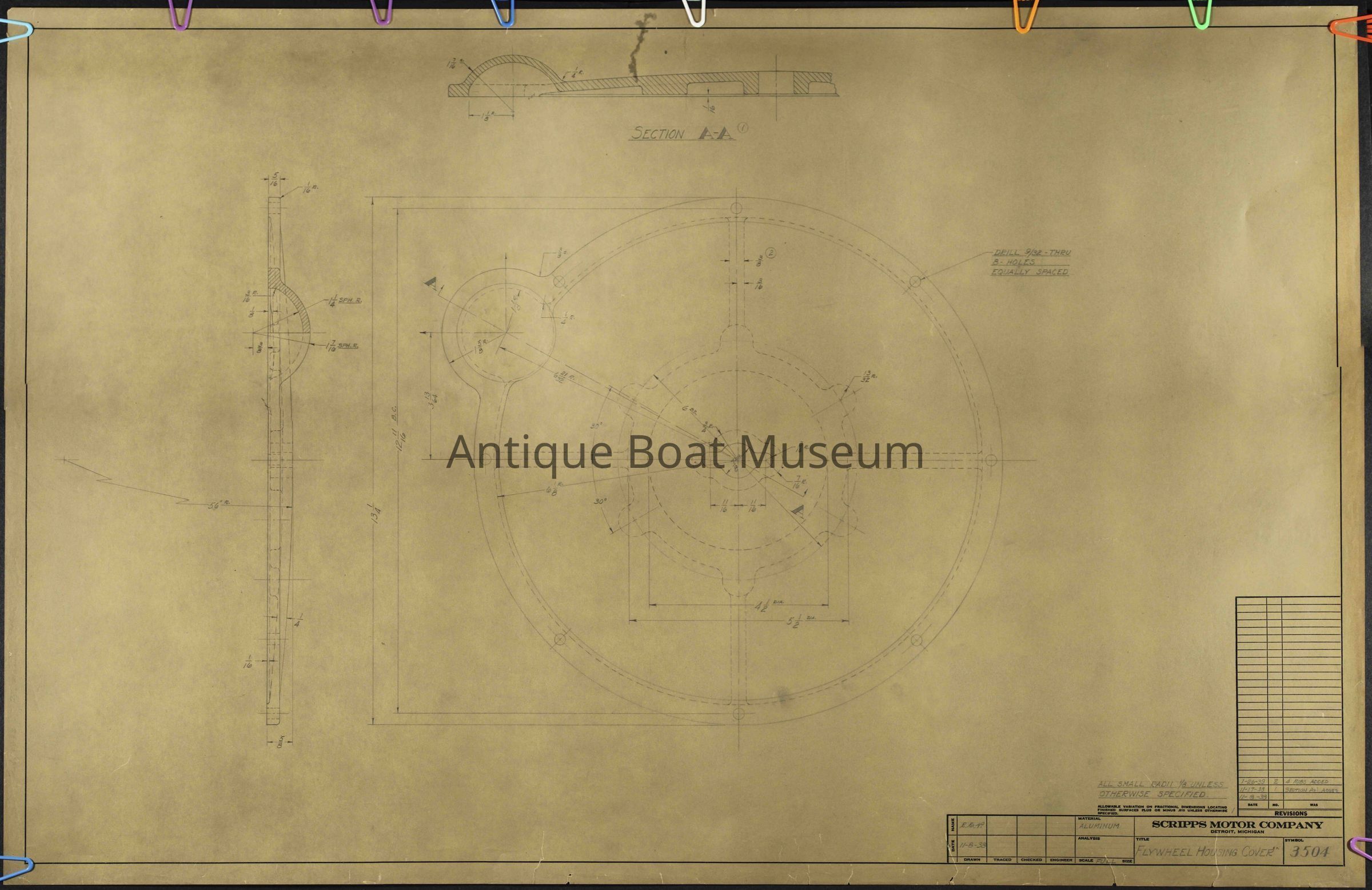Click the '4 Ribs Added' revision entry
This screenshot has height=890, width=1372.
(1307, 781)
